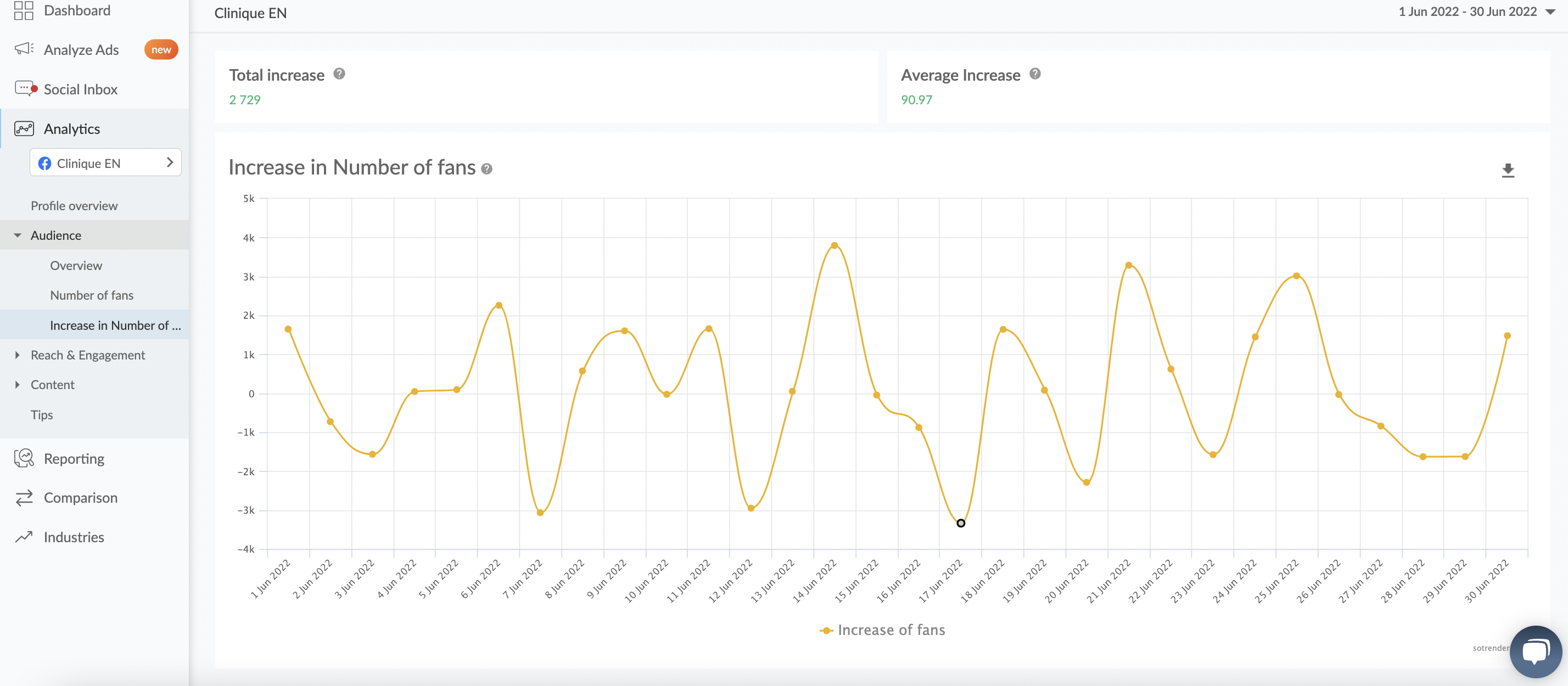Click the 17 Jun 2022 data point
Image resolution: width=1568 pixels, height=686 pixels.
961,523
